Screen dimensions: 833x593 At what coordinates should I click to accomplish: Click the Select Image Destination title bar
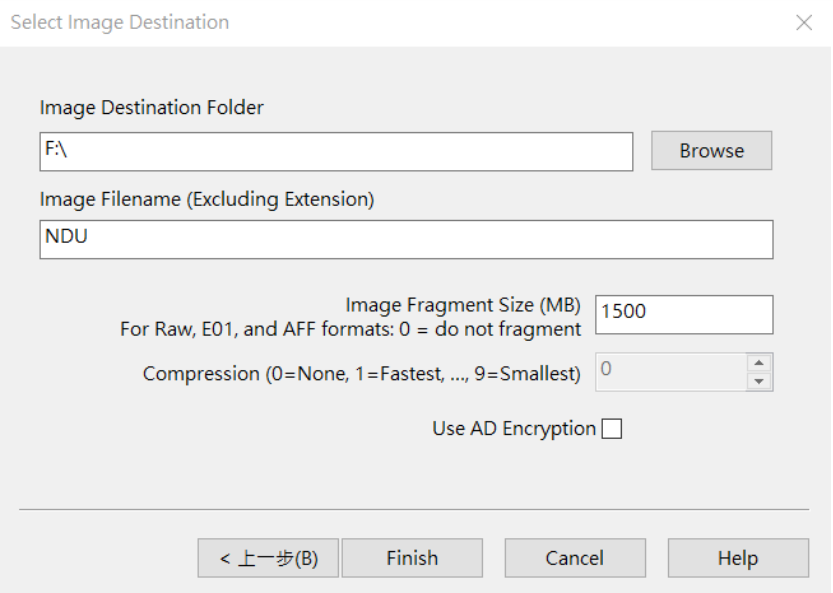[x=300, y=22]
